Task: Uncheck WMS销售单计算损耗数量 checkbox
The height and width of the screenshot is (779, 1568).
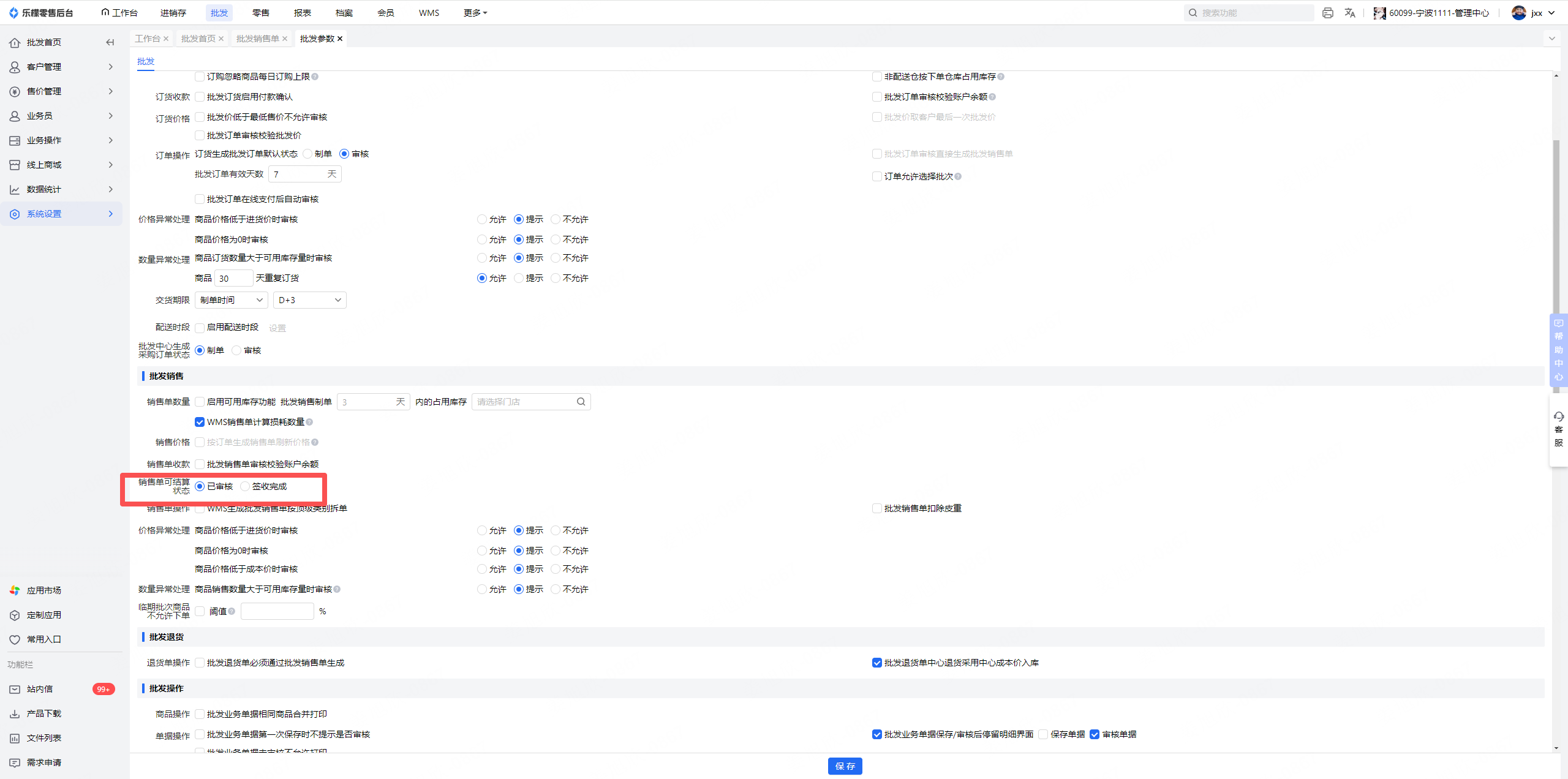Action: coord(200,422)
